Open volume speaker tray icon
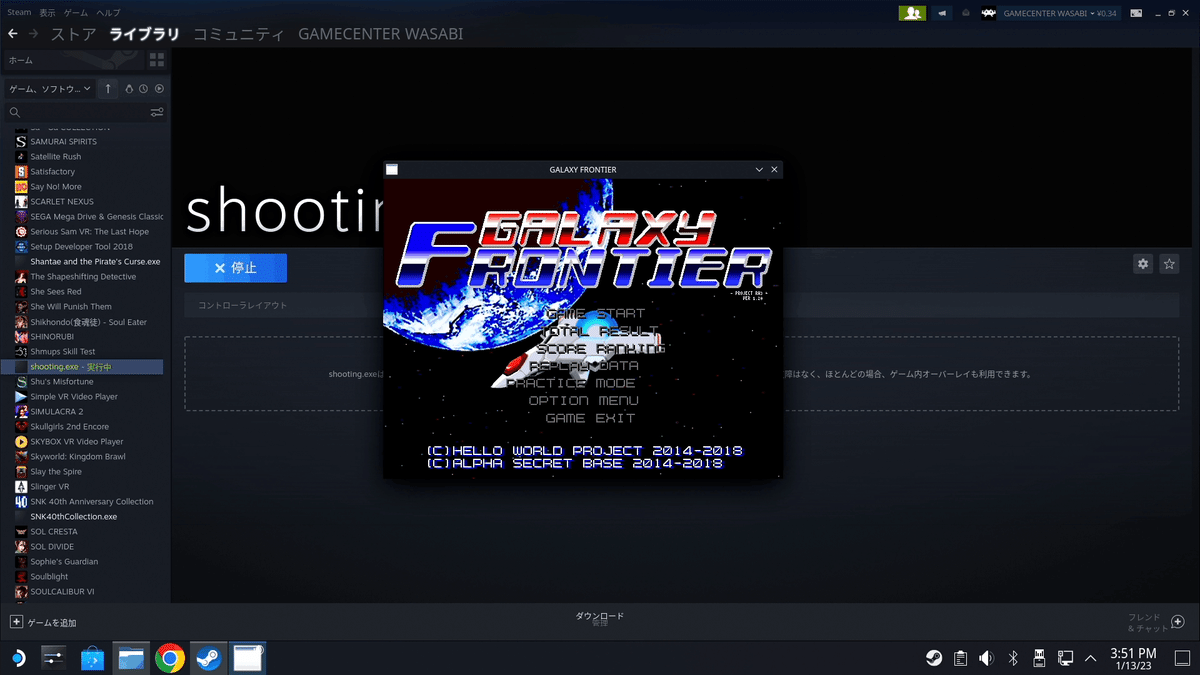Image resolution: width=1200 pixels, height=675 pixels. pyautogui.click(x=986, y=657)
